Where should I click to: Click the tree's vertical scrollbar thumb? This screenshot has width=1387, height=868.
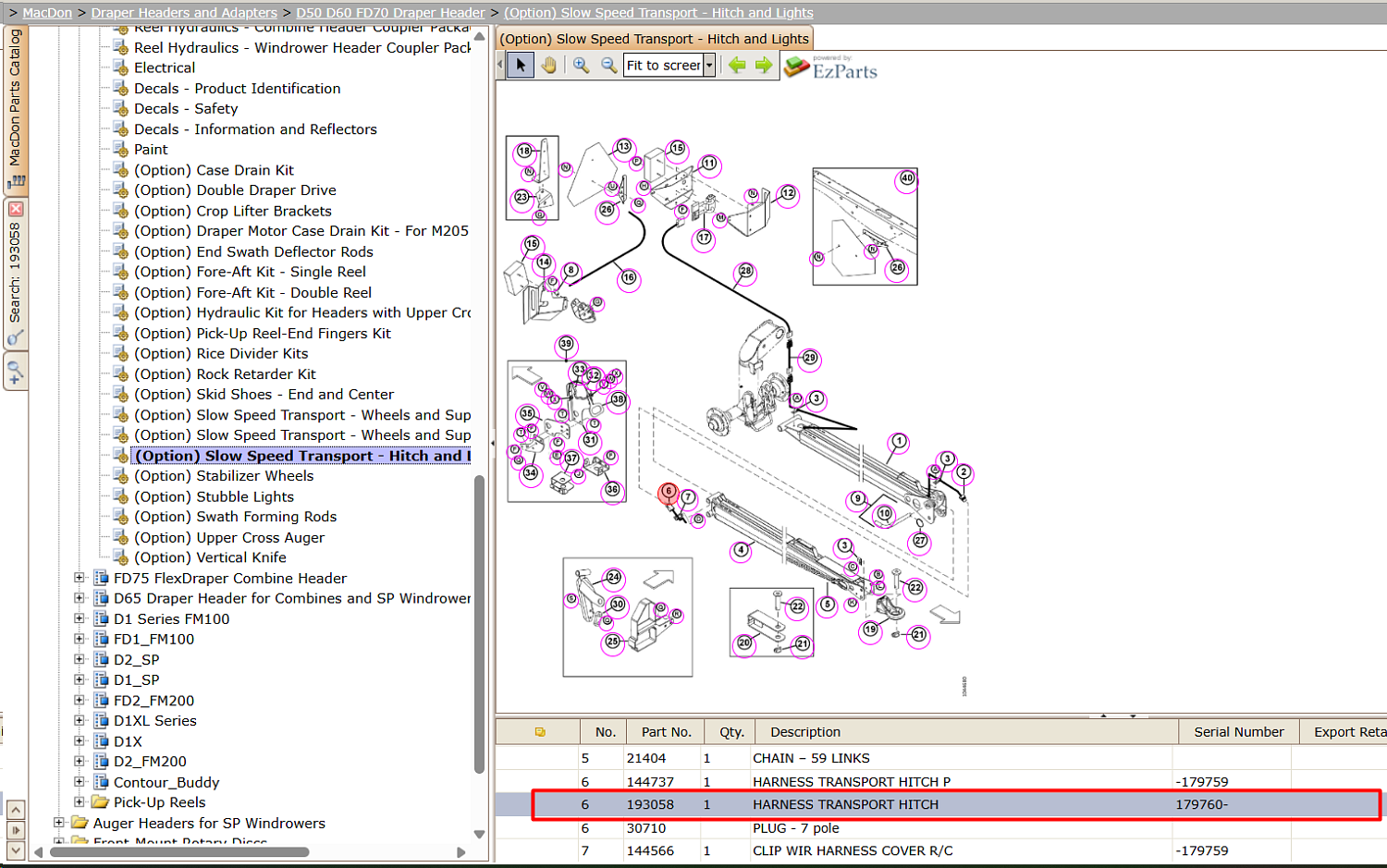point(479,624)
